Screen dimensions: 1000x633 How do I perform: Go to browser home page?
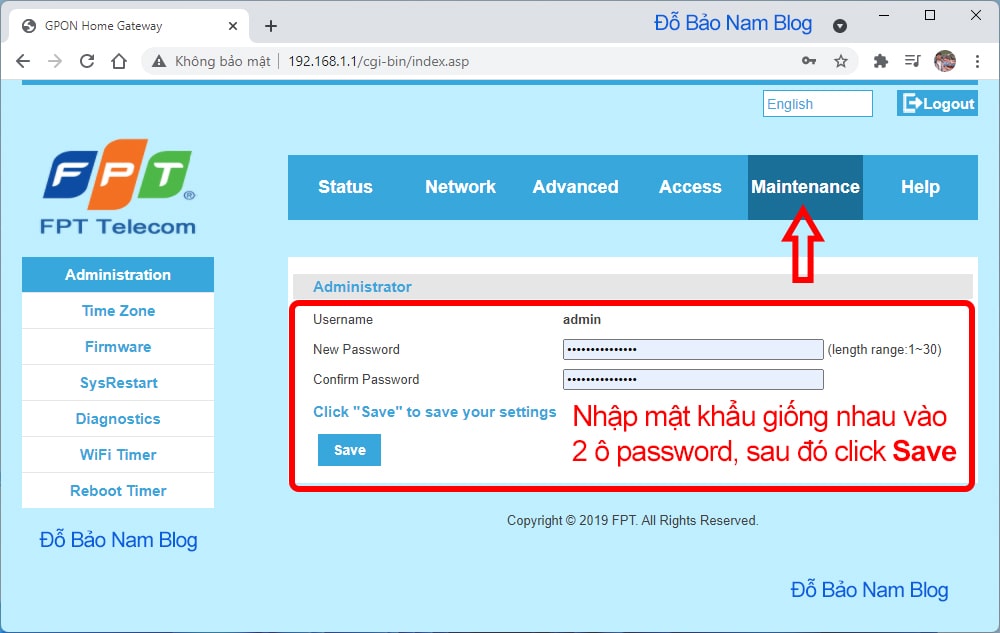coord(119,61)
